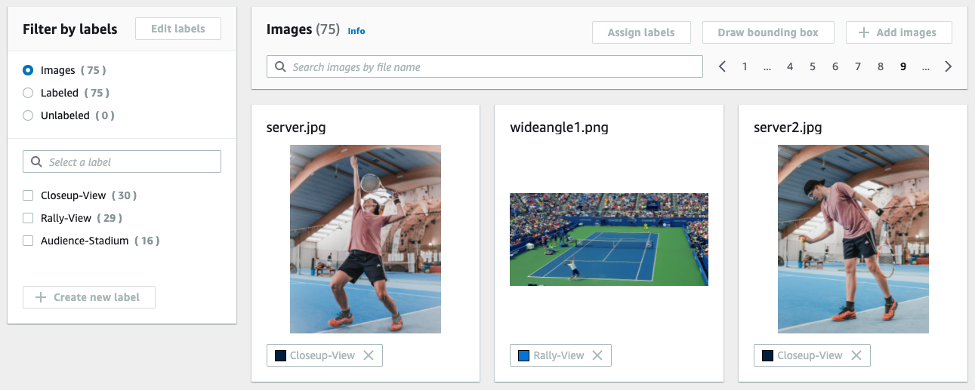Check the Audience-Stadium label filter
This screenshot has width=977, height=391.
point(27,240)
